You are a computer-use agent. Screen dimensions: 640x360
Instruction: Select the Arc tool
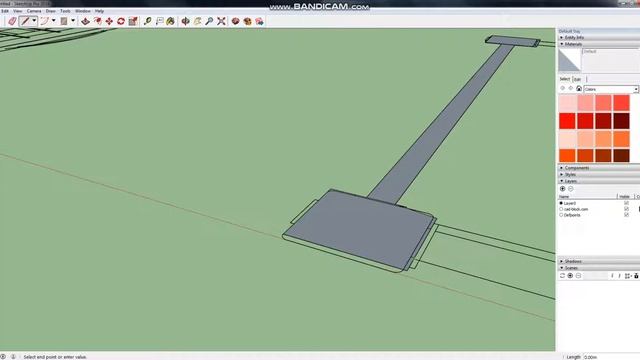point(44,21)
